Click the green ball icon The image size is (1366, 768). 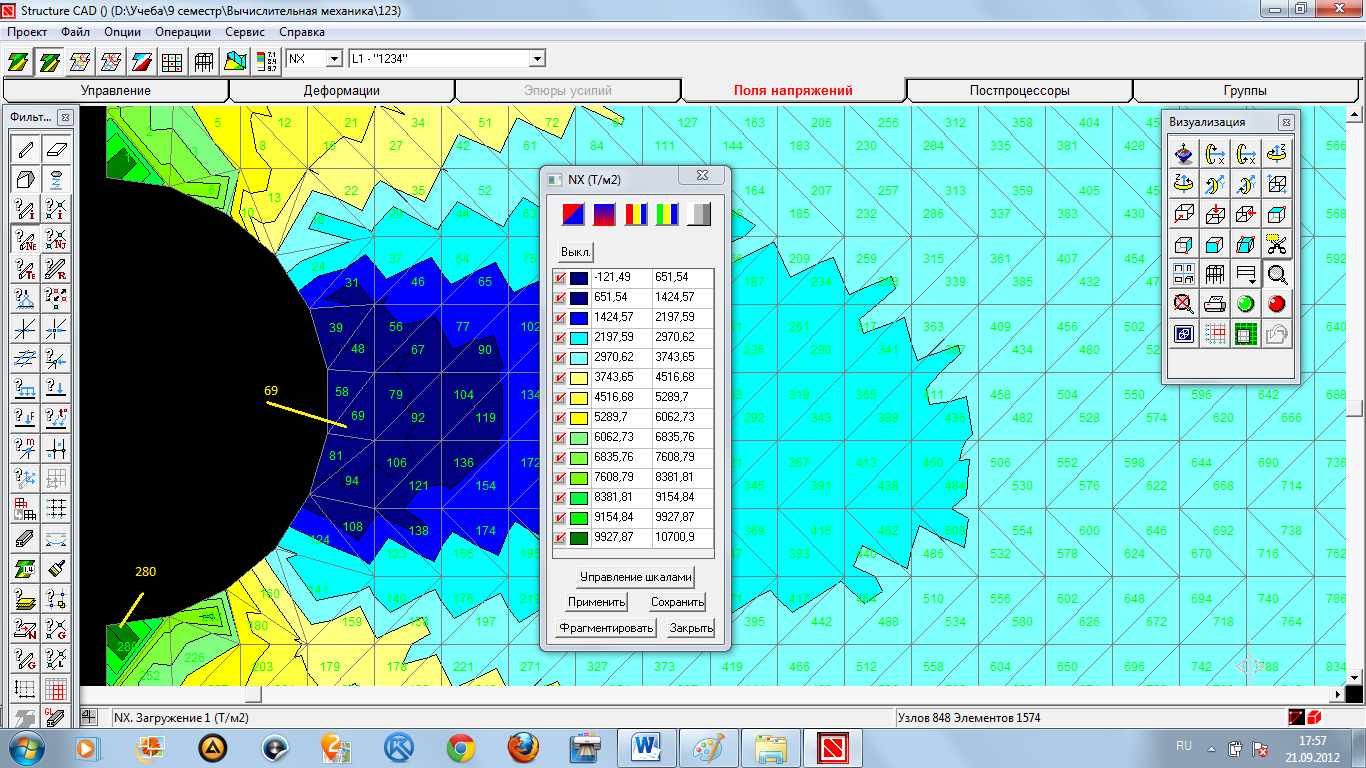click(x=1246, y=303)
